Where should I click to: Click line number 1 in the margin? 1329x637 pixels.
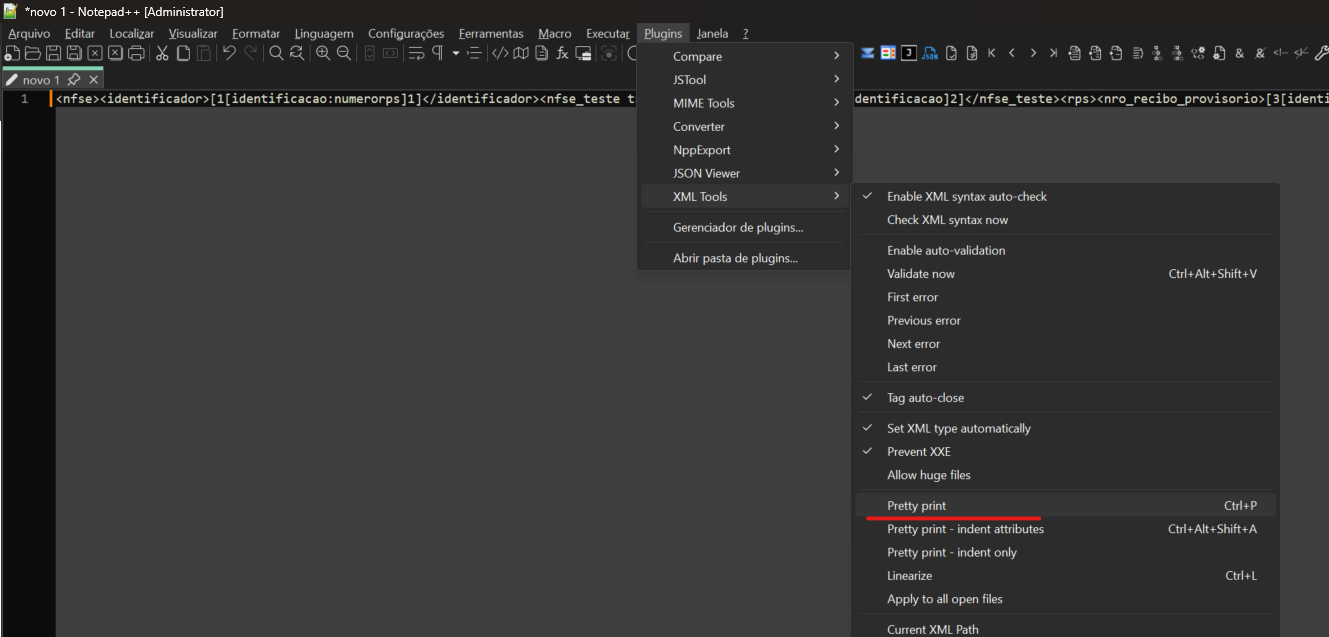click(x=24, y=99)
